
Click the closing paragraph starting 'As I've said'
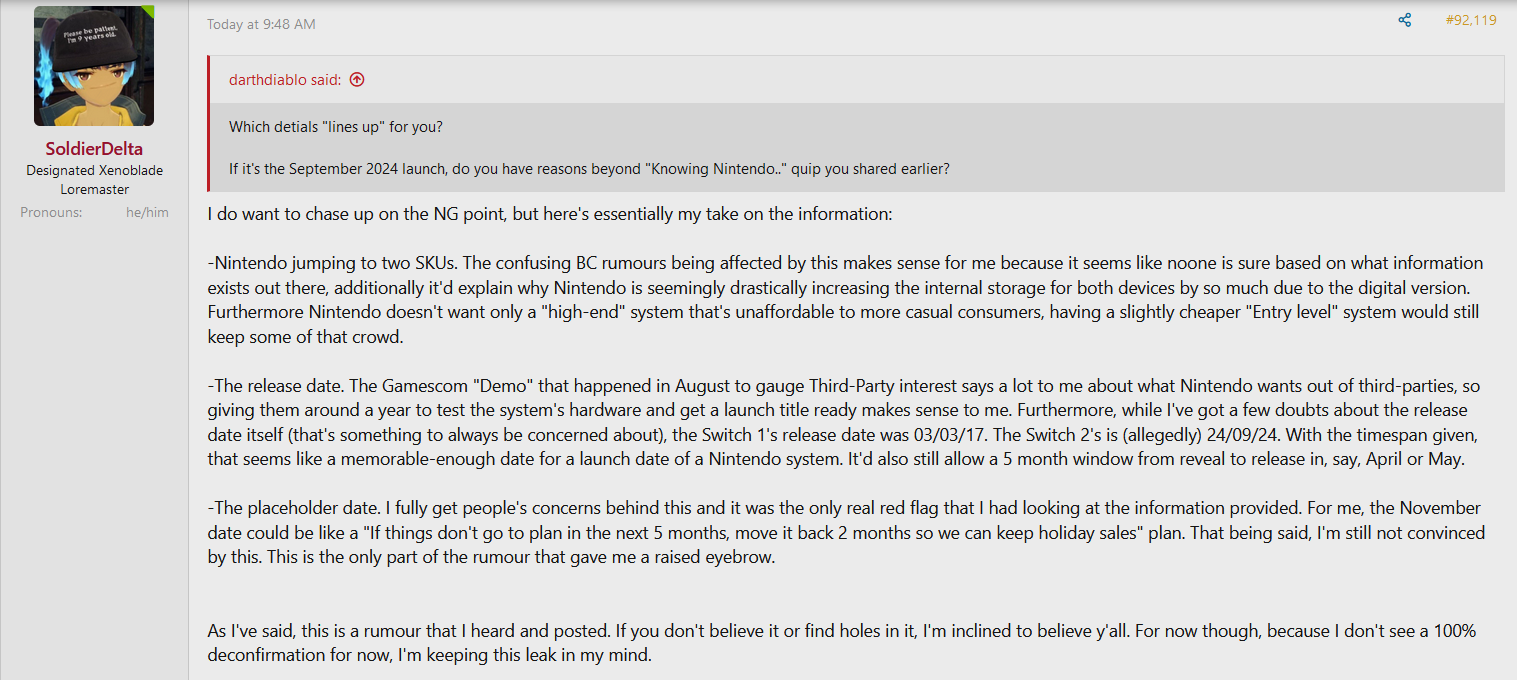coord(842,644)
